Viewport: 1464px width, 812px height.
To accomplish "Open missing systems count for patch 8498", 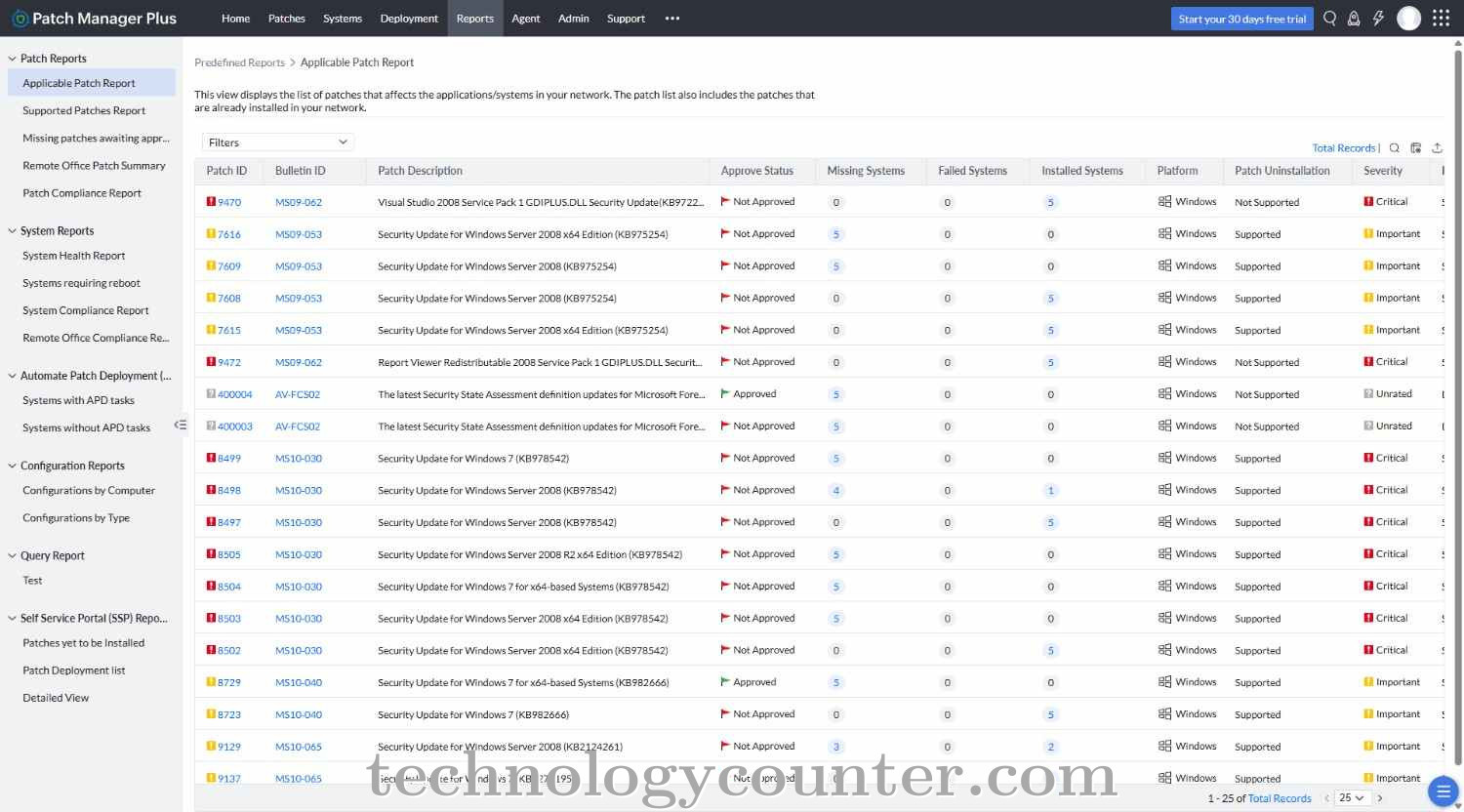I will click(836, 490).
